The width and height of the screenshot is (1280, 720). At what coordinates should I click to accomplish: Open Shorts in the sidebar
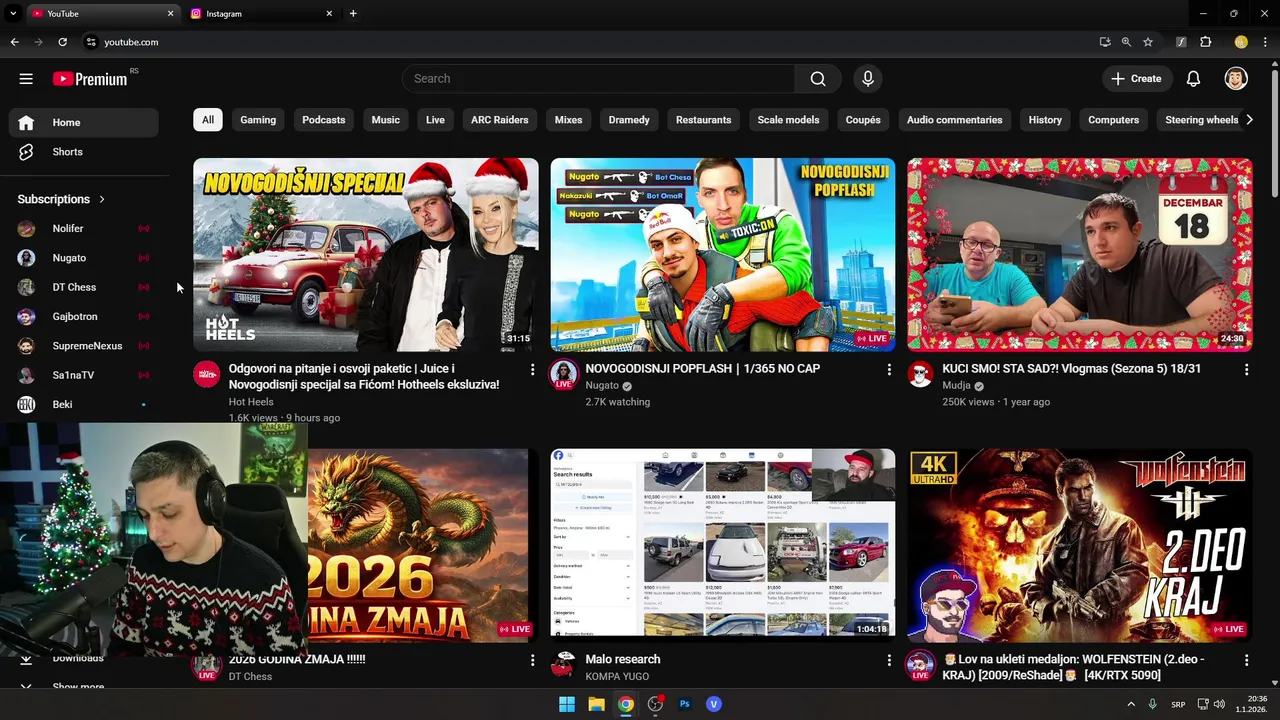click(84, 152)
